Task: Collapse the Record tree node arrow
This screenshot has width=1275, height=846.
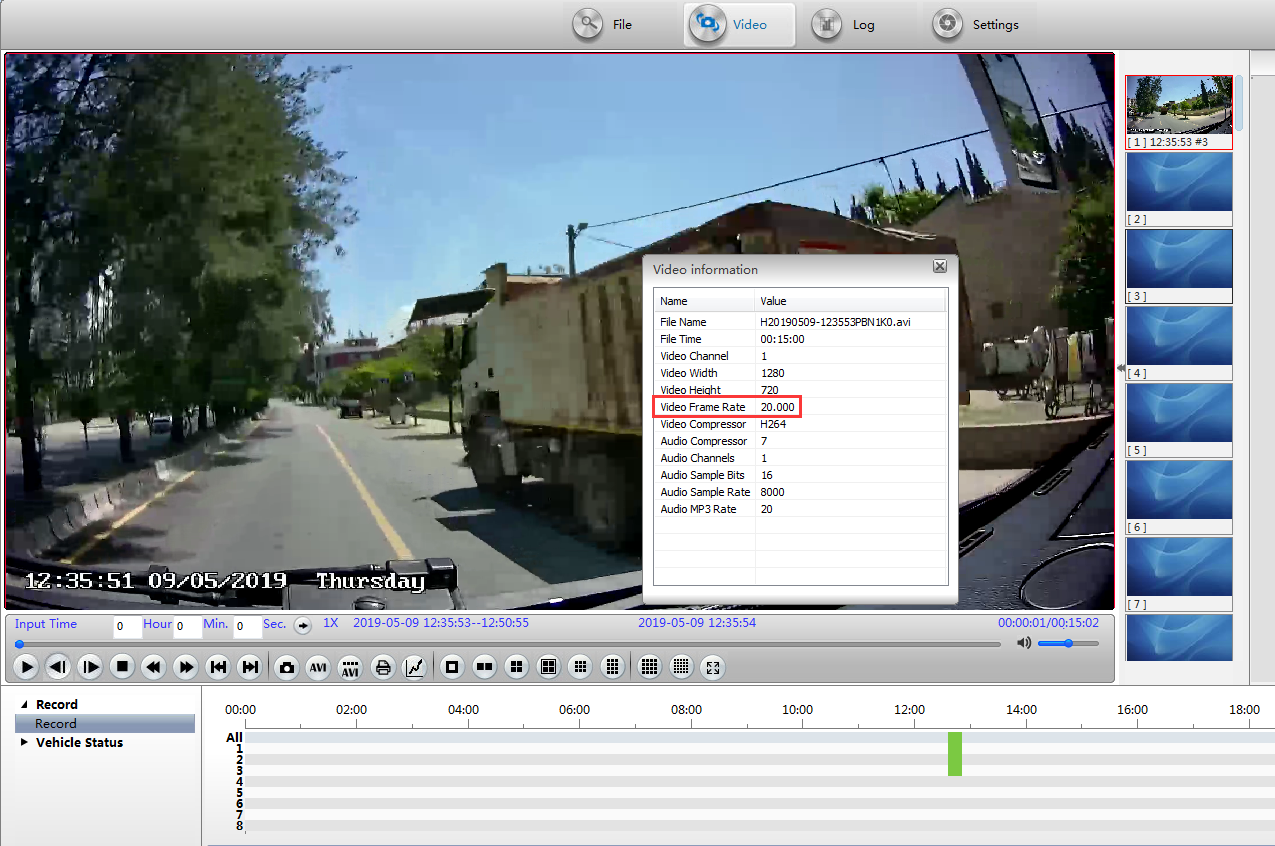Action: click(x=25, y=705)
